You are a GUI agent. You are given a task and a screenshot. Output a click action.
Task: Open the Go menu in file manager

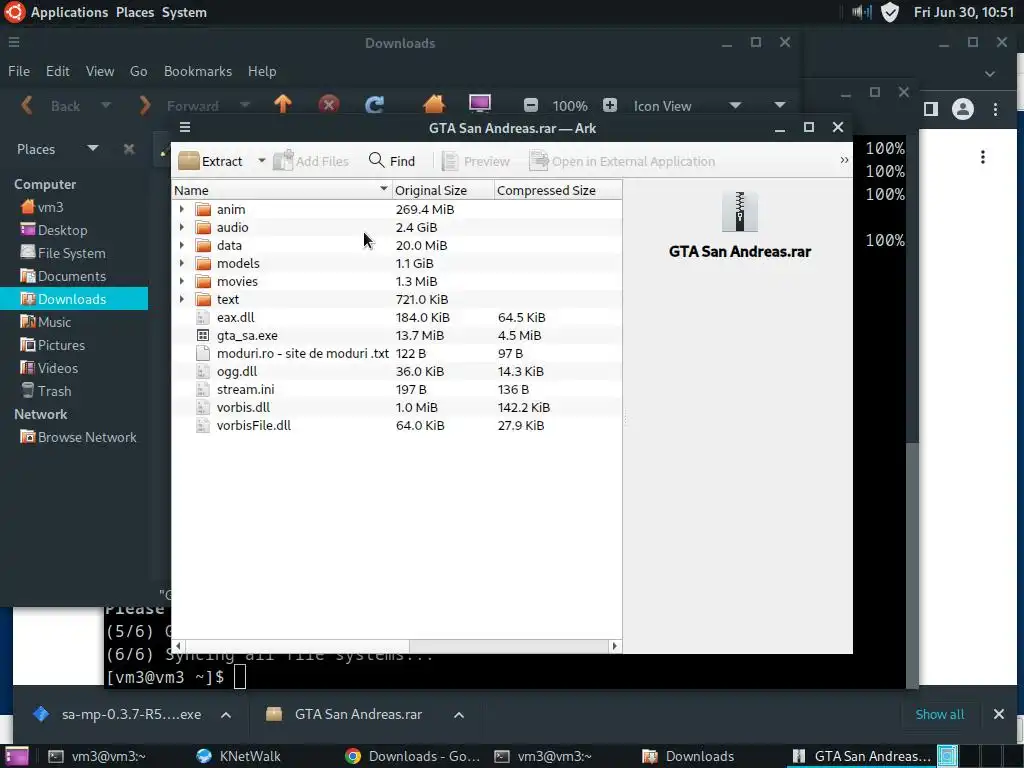[x=138, y=71]
